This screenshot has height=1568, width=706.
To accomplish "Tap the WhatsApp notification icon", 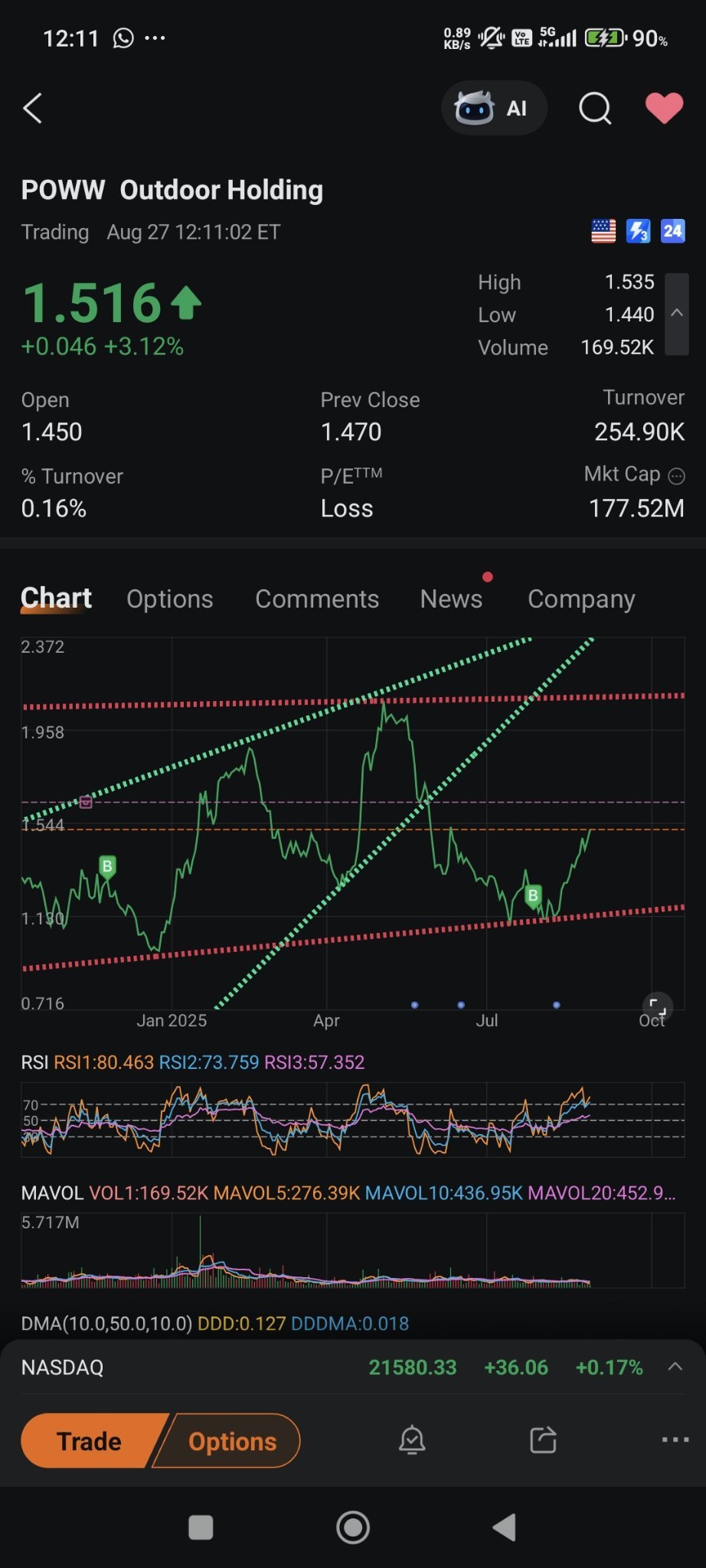I will click(x=123, y=38).
